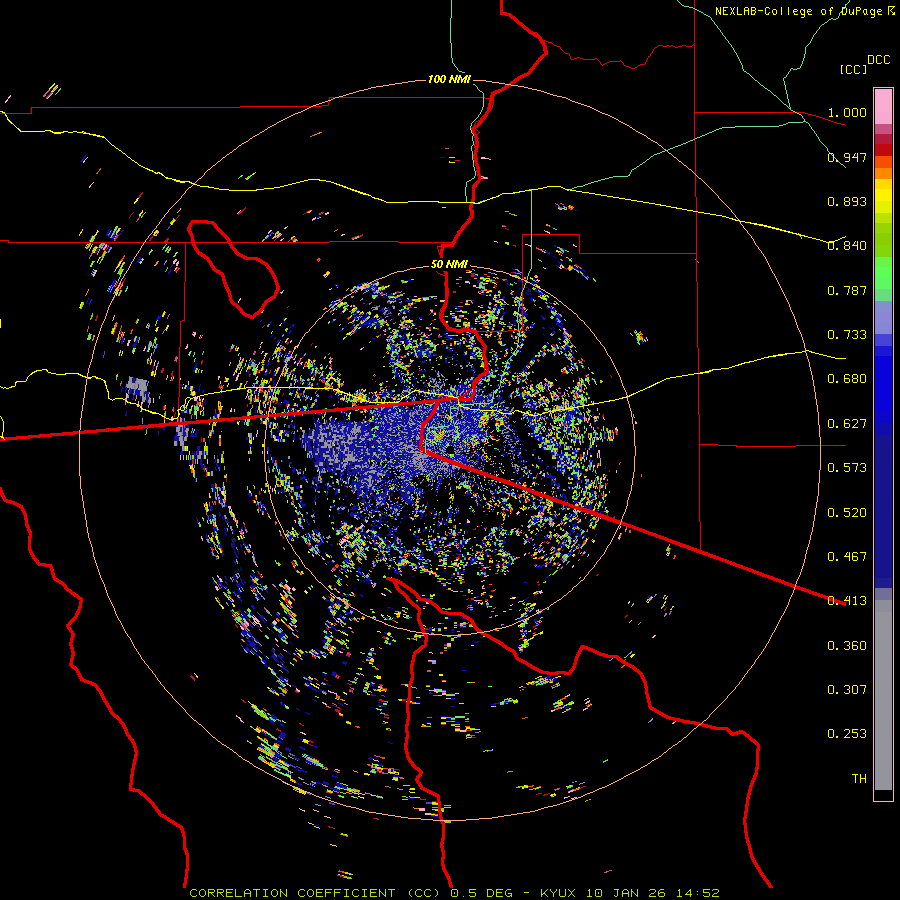
Task: Click the 100 NMI range ring label
Action: 449,79
